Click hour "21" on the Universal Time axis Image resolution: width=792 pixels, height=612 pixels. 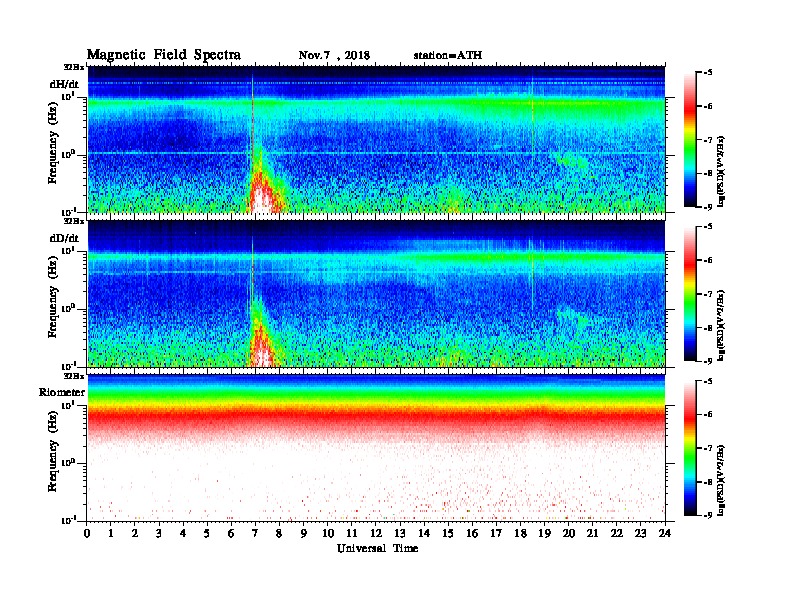click(592, 534)
